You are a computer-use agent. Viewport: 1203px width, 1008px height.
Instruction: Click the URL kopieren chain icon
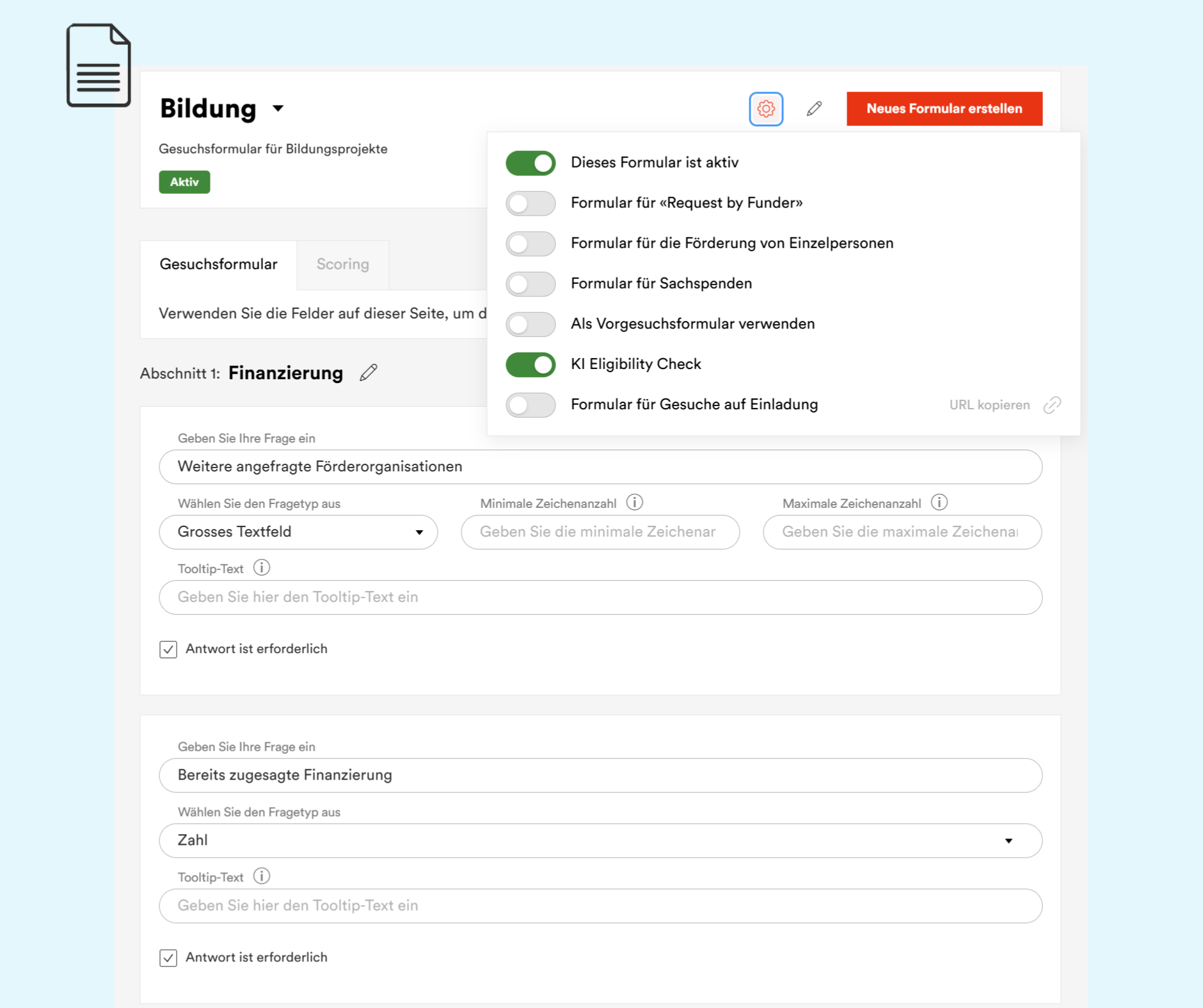click(1052, 405)
